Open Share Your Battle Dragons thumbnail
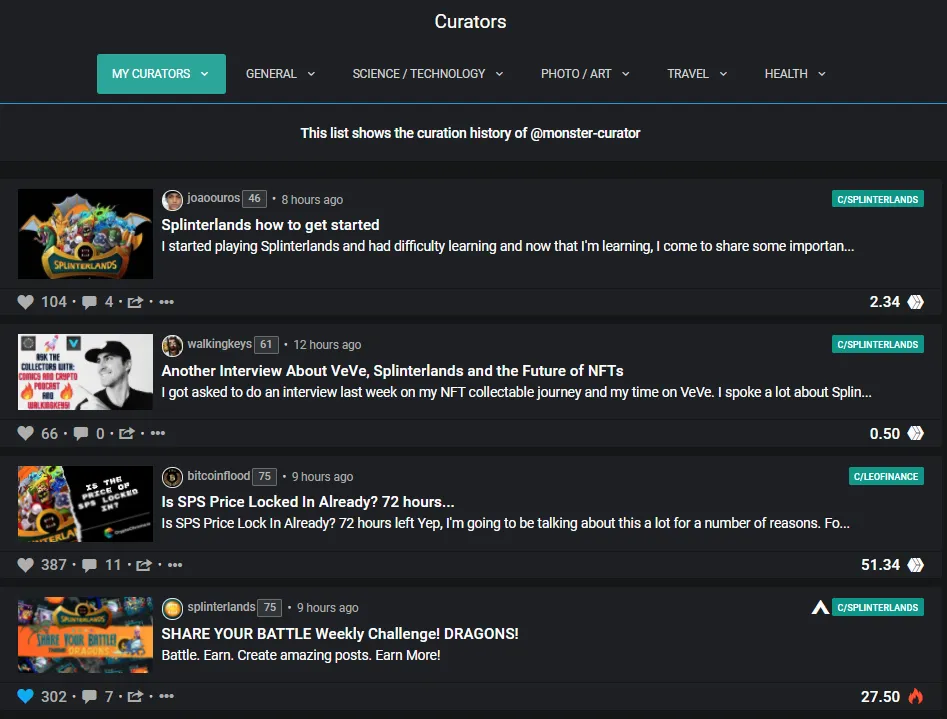947x719 pixels. coord(85,635)
